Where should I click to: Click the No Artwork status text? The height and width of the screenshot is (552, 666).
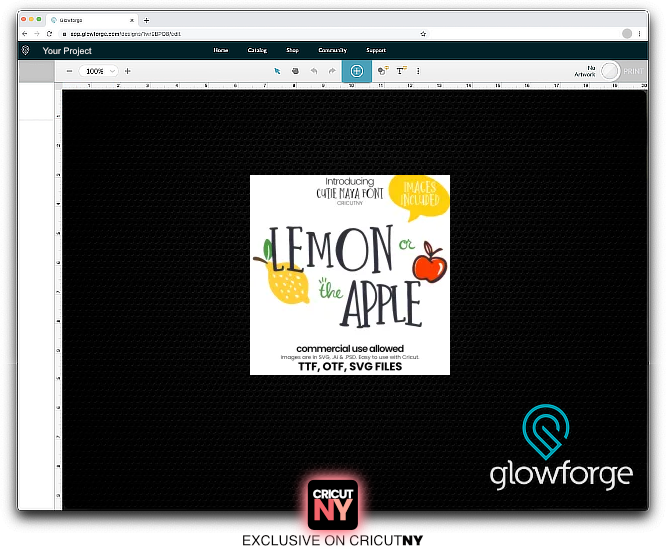(585, 71)
